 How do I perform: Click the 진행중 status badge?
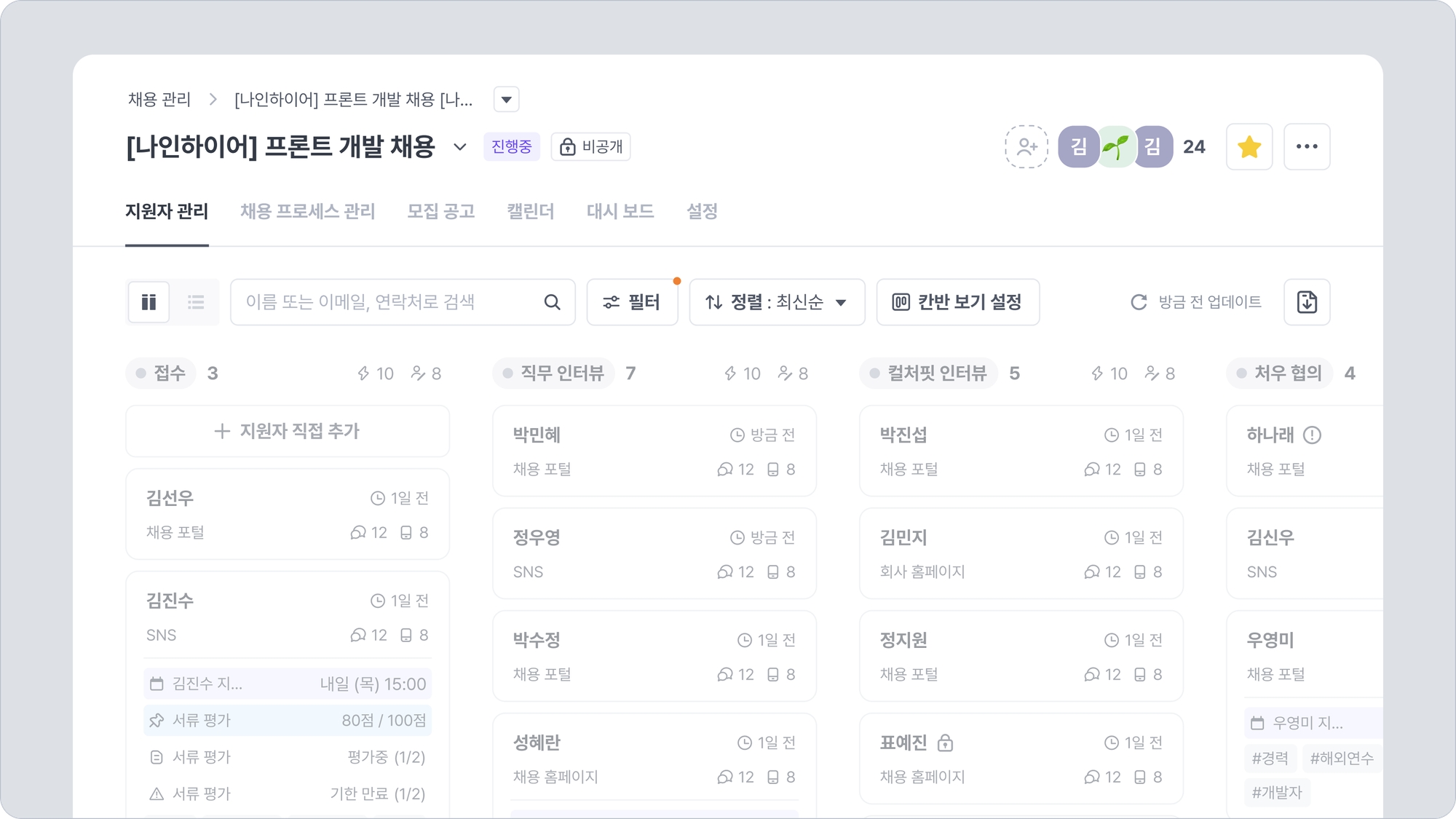[511, 147]
